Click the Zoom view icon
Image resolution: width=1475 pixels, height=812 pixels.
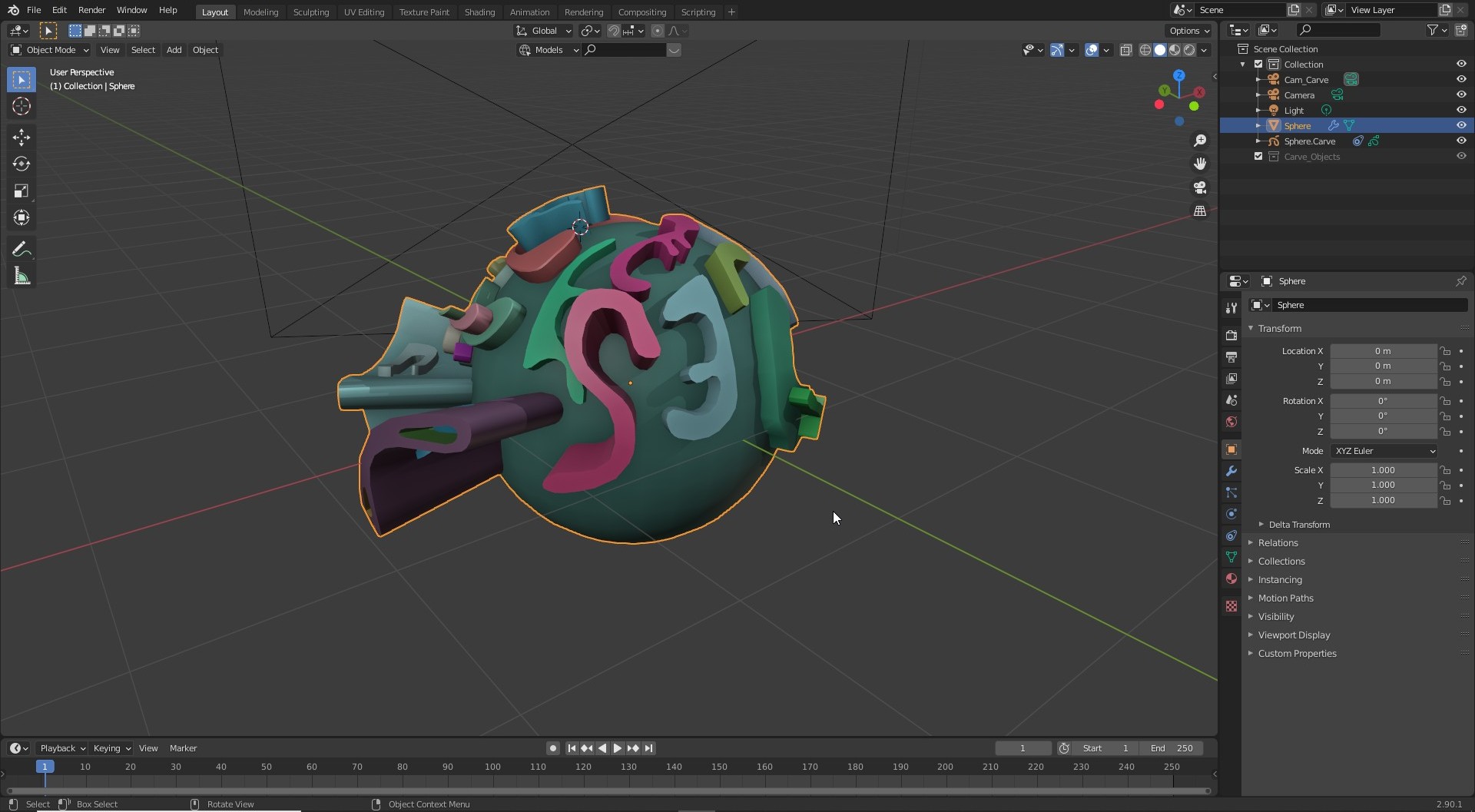pyautogui.click(x=1200, y=141)
